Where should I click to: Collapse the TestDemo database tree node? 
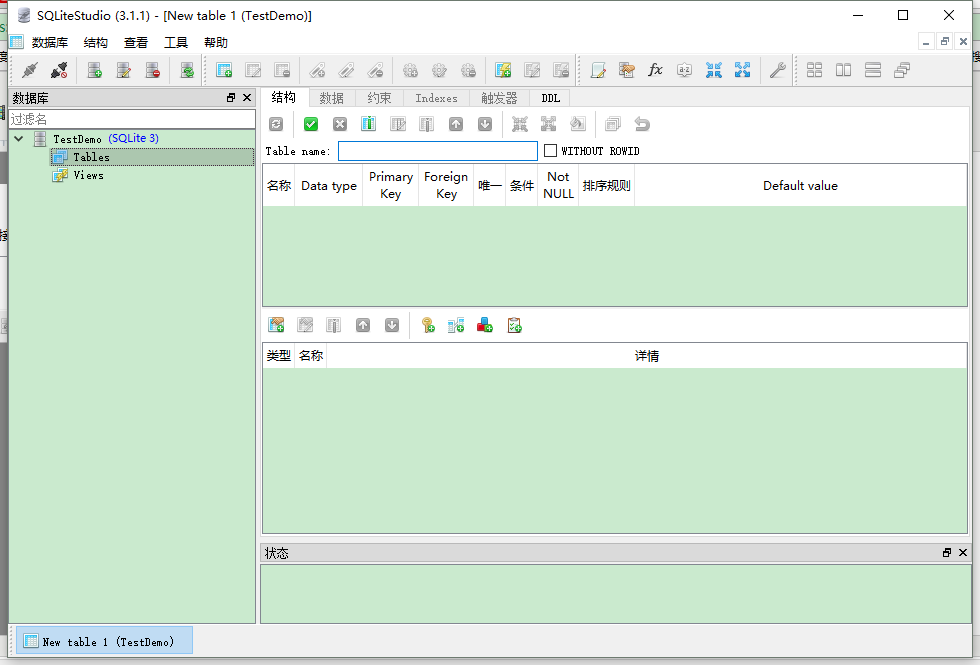pyautogui.click(x=19, y=139)
